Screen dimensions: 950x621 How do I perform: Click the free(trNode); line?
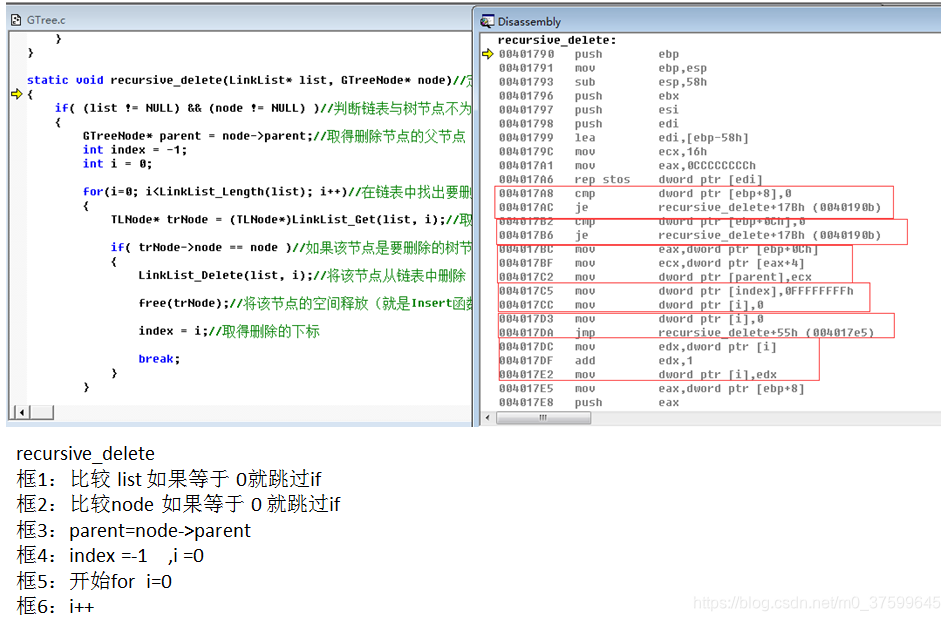(305, 303)
